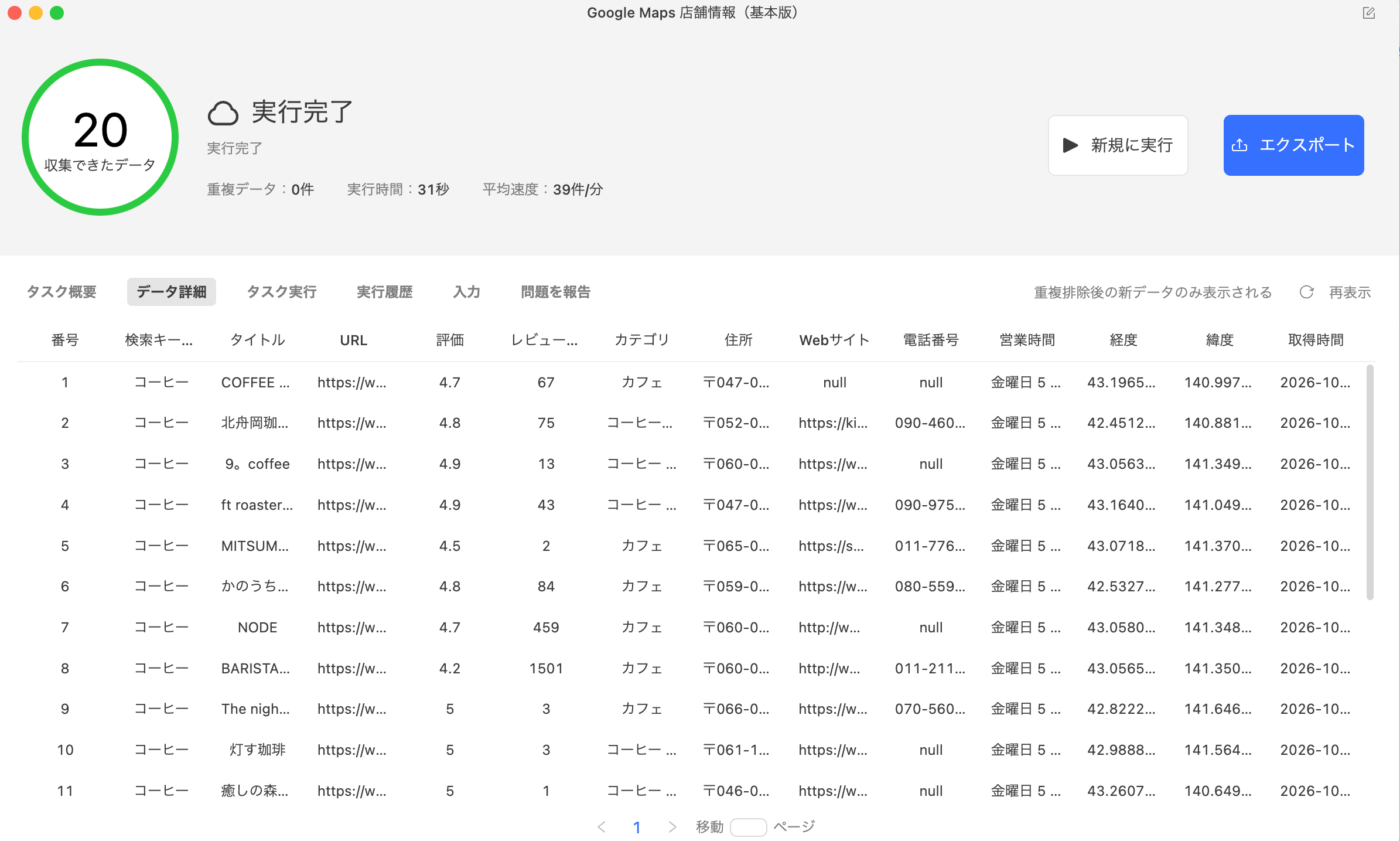1400x841 pixels.
Task: Open the 問題を報告 tab
Action: (x=556, y=292)
